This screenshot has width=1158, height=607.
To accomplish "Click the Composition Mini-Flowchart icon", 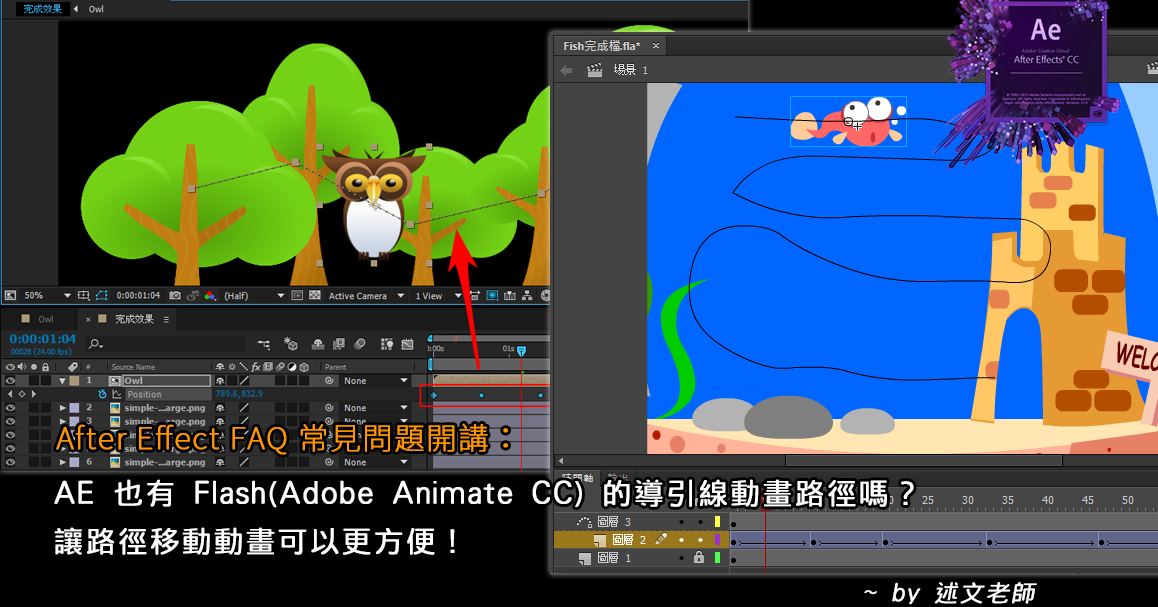I will tap(264, 343).
